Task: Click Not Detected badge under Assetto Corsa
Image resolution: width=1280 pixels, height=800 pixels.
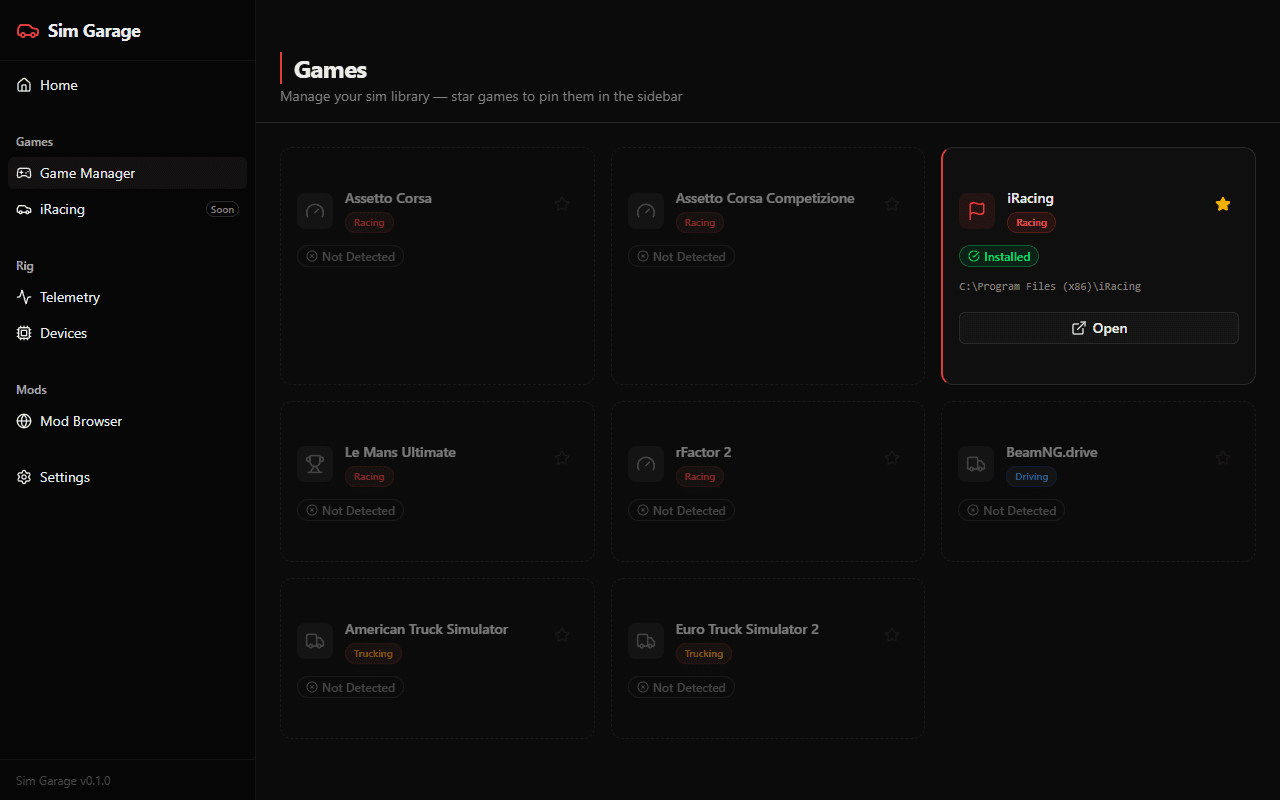Action: coord(350,257)
